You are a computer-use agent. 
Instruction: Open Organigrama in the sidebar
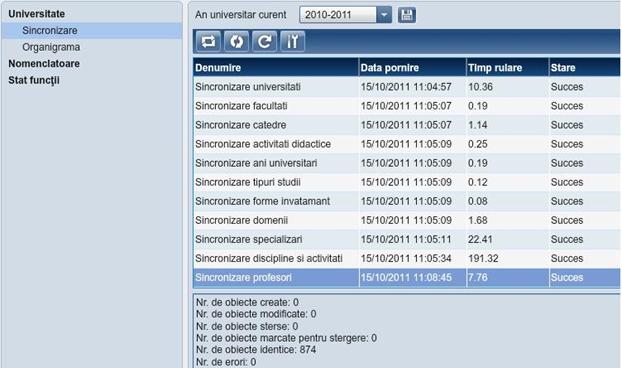click(51, 47)
